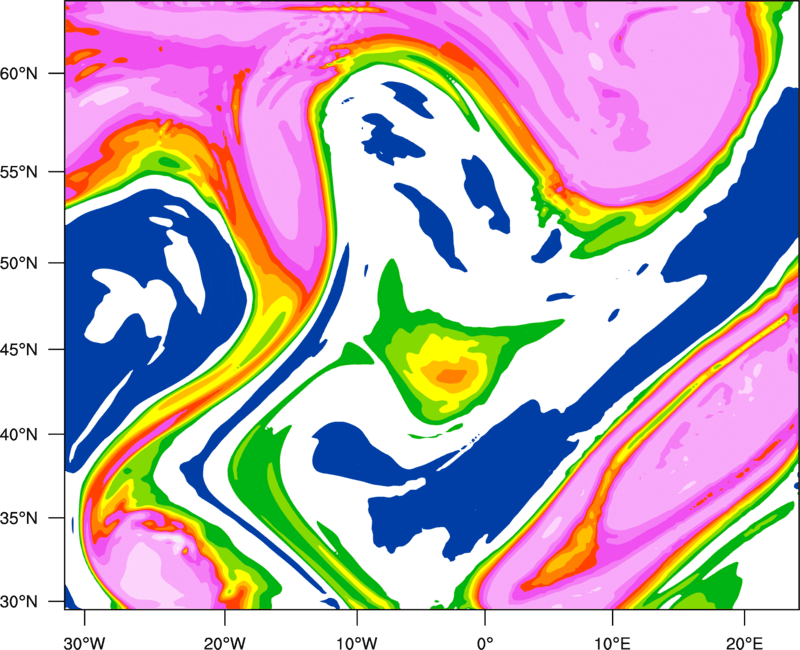800x650 pixels.
Task: Select the 0° longitude axis label
Action: click(x=485, y=643)
